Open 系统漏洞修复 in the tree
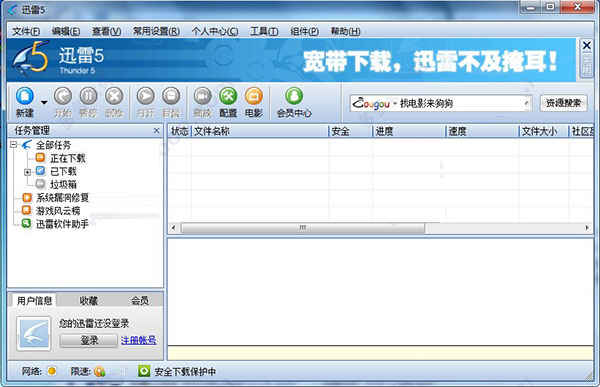This screenshot has height=387, width=600. tap(62, 198)
